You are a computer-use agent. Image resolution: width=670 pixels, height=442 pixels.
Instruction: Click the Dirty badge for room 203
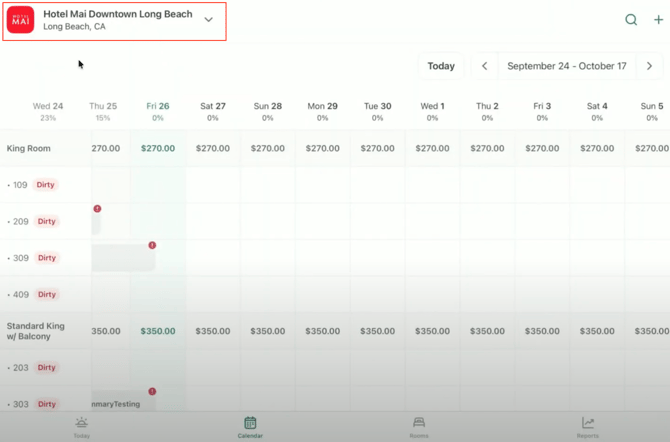click(x=47, y=368)
